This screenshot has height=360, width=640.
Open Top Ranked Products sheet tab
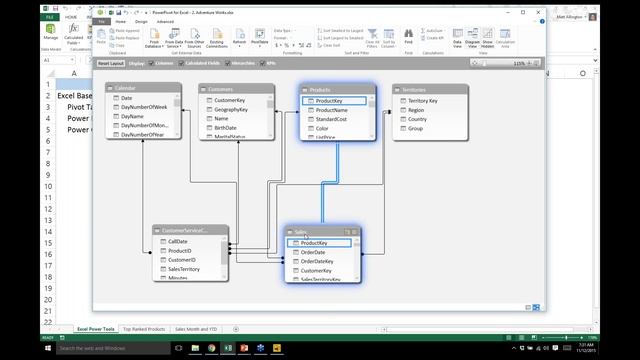point(144,329)
